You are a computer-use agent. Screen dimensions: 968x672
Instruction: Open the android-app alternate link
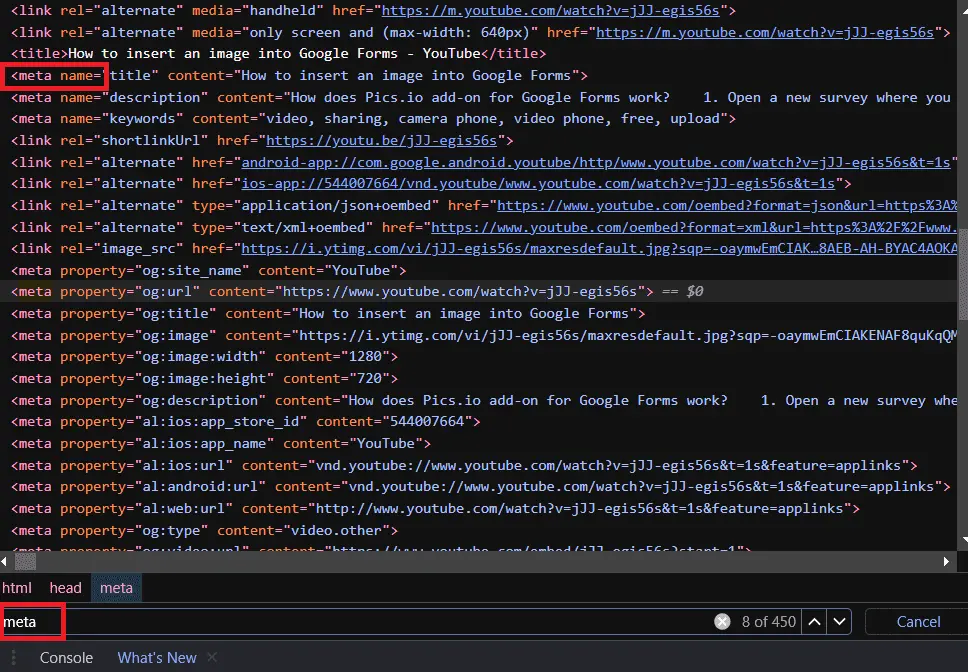click(x=596, y=162)
